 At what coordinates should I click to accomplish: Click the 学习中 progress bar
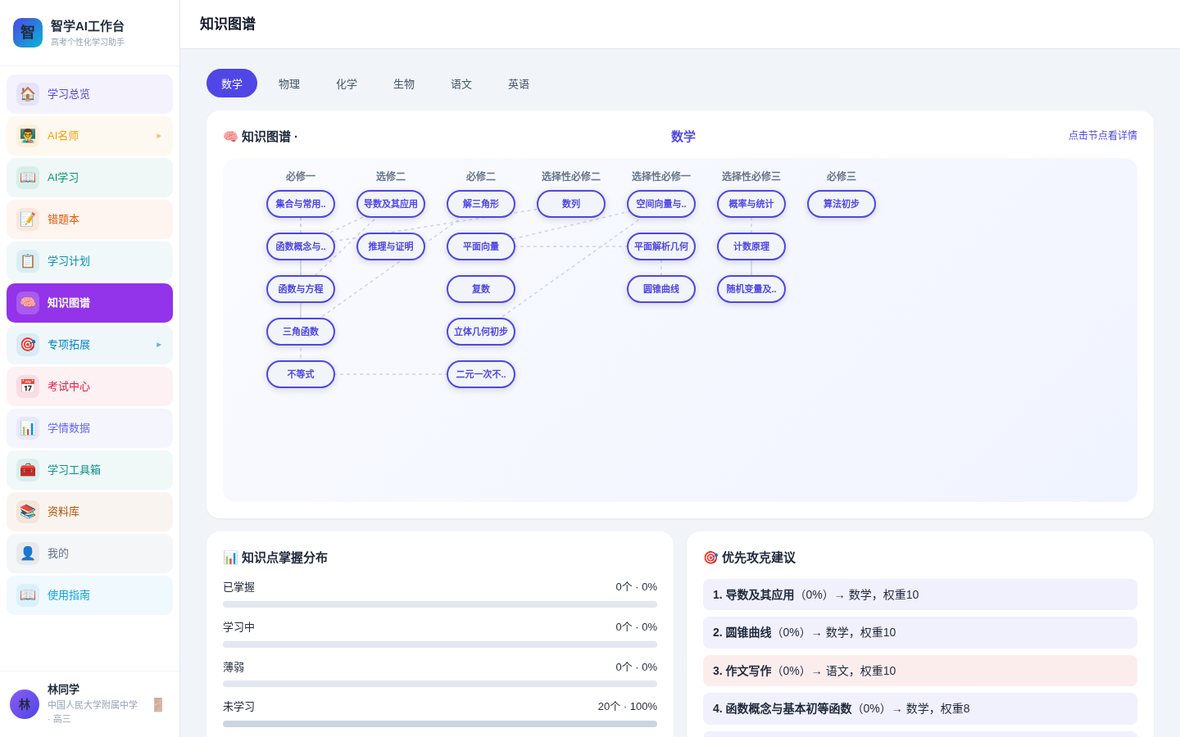pyautogui.click(x=440, y=644)
